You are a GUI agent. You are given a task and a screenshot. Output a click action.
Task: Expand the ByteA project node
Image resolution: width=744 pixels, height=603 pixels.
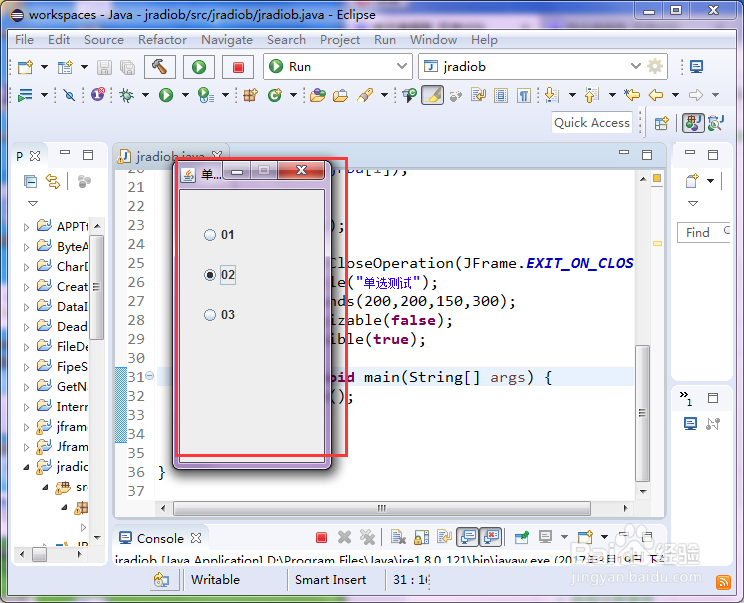click(x=26, y=247)
